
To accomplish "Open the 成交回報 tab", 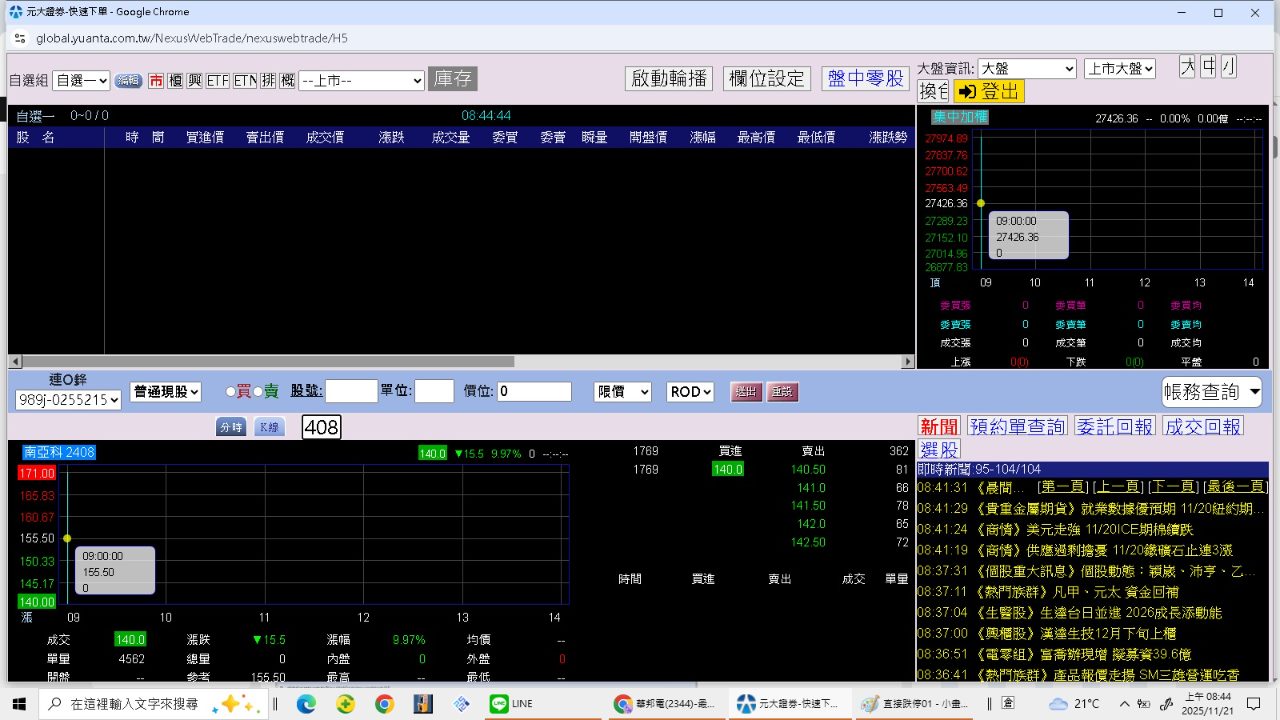I will pyautogui.click(x=1203, y=427).
